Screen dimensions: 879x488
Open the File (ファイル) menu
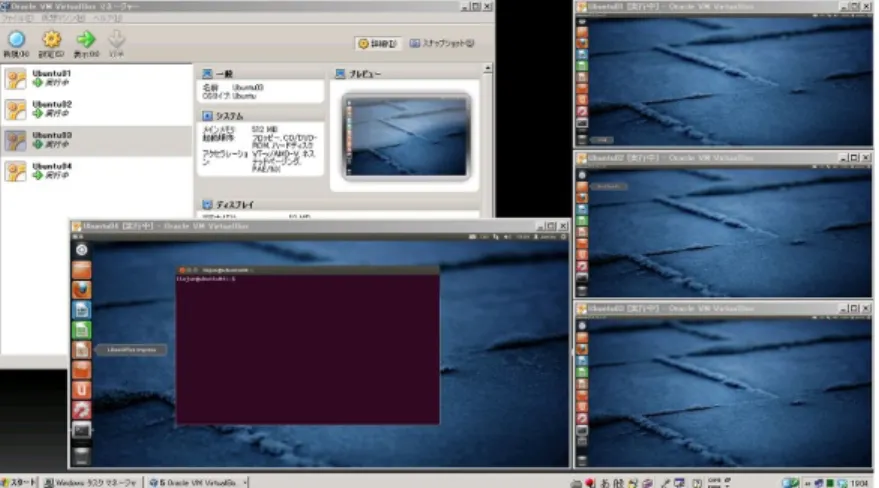(x=18, y=18)
